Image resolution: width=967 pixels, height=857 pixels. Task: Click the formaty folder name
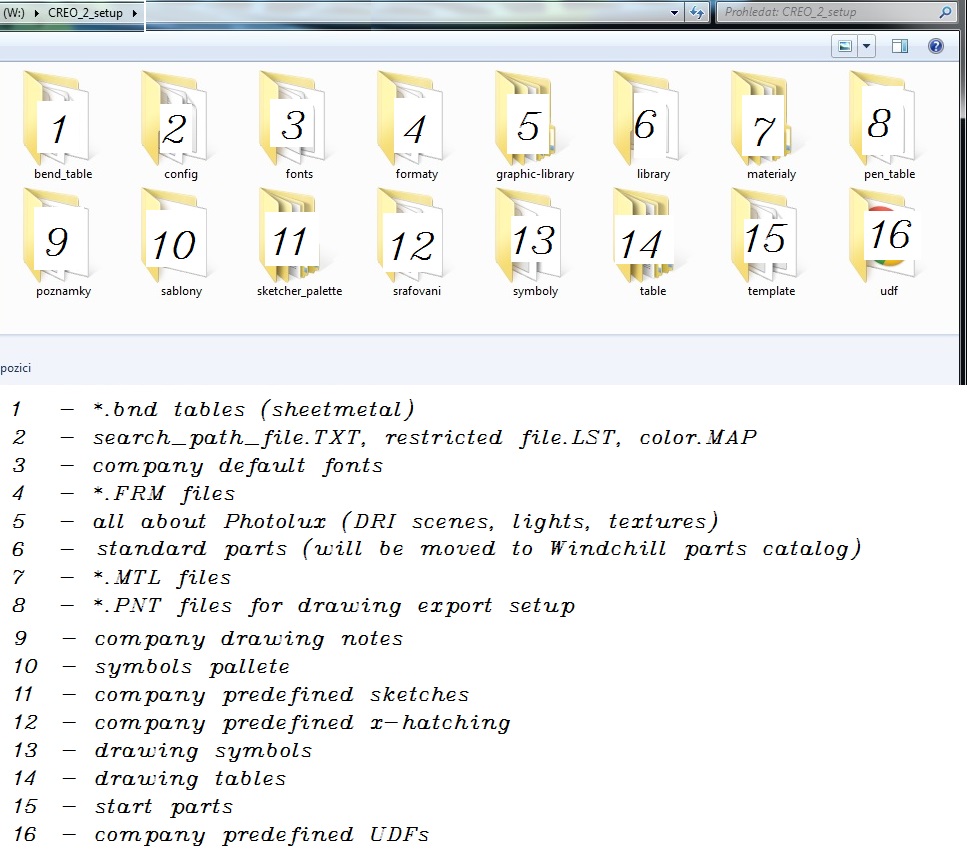tap(417, 174)
